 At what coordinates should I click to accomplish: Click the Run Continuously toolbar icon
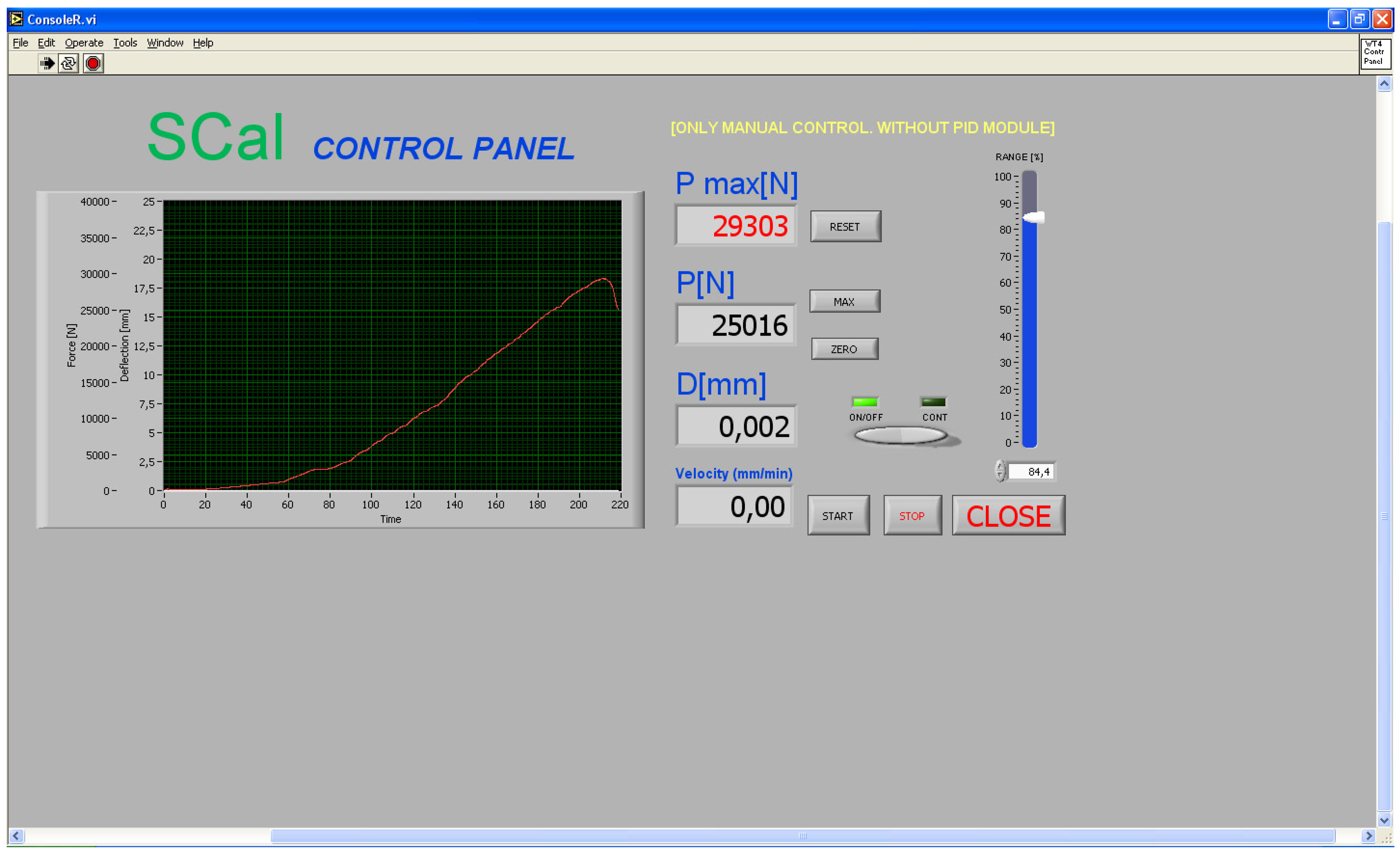(69, 63)
